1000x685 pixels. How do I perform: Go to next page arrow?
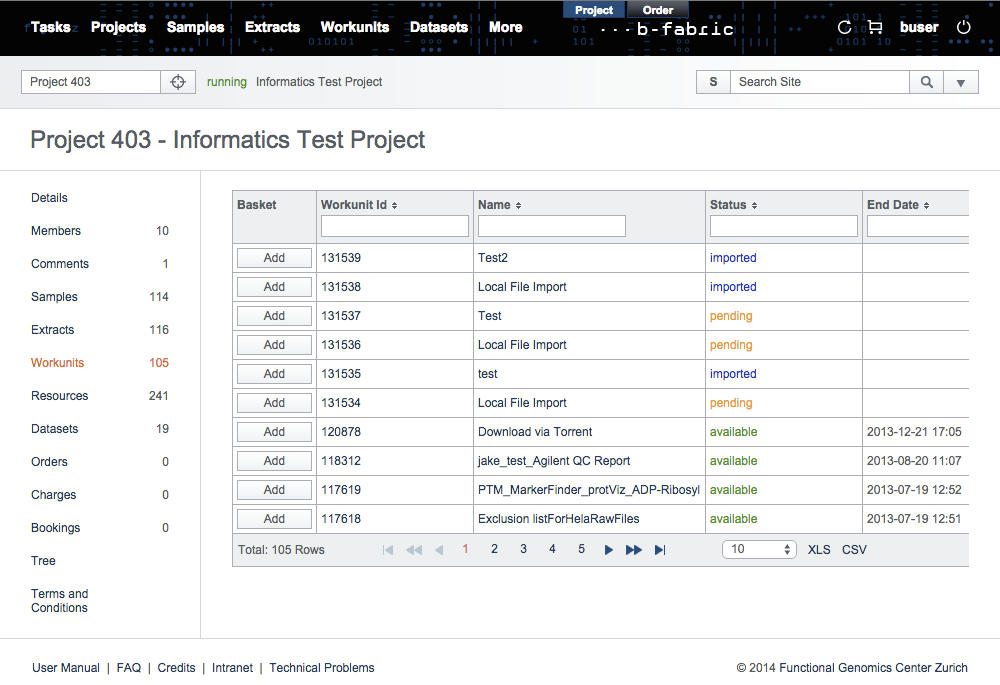(608, 550)
